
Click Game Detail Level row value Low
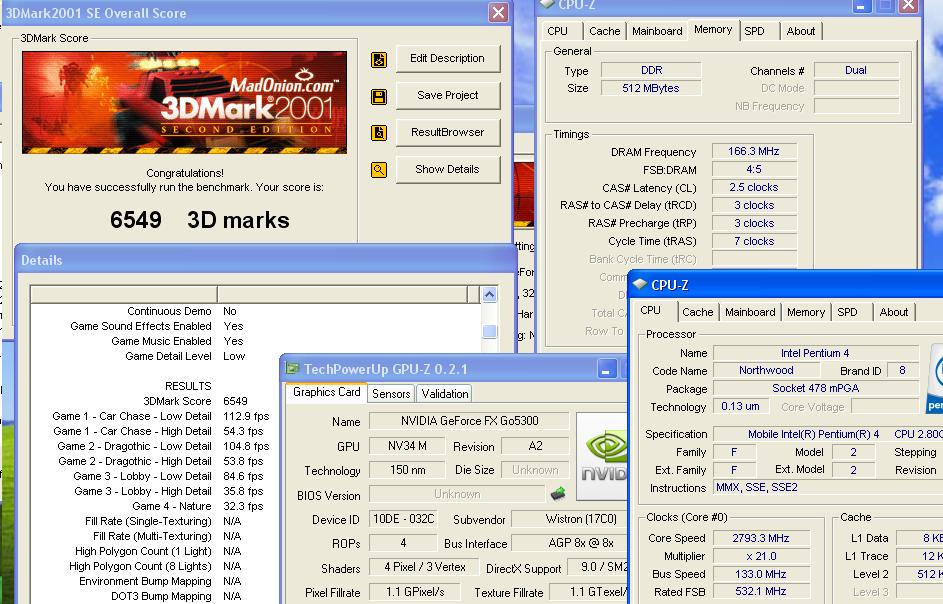(x=234, y=356)
